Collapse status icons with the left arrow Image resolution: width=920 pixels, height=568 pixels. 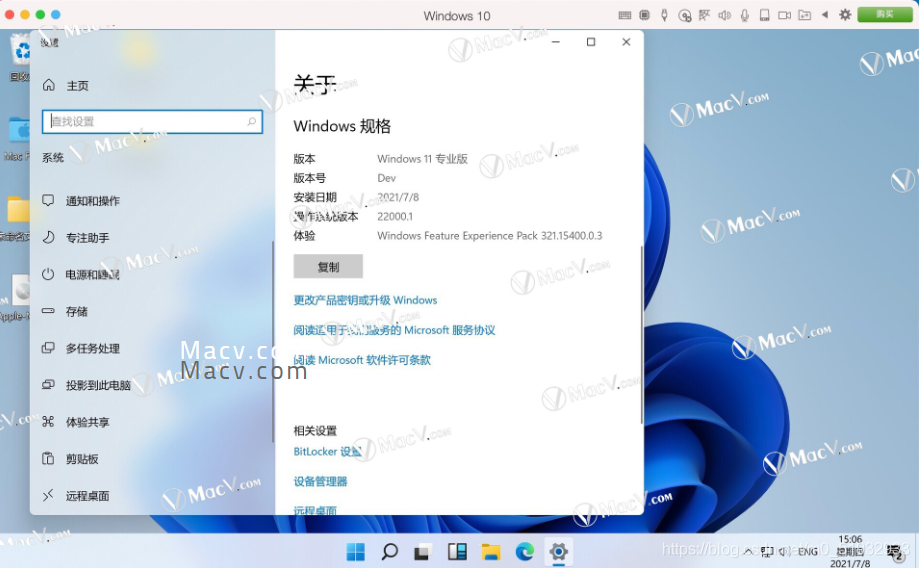825,15
